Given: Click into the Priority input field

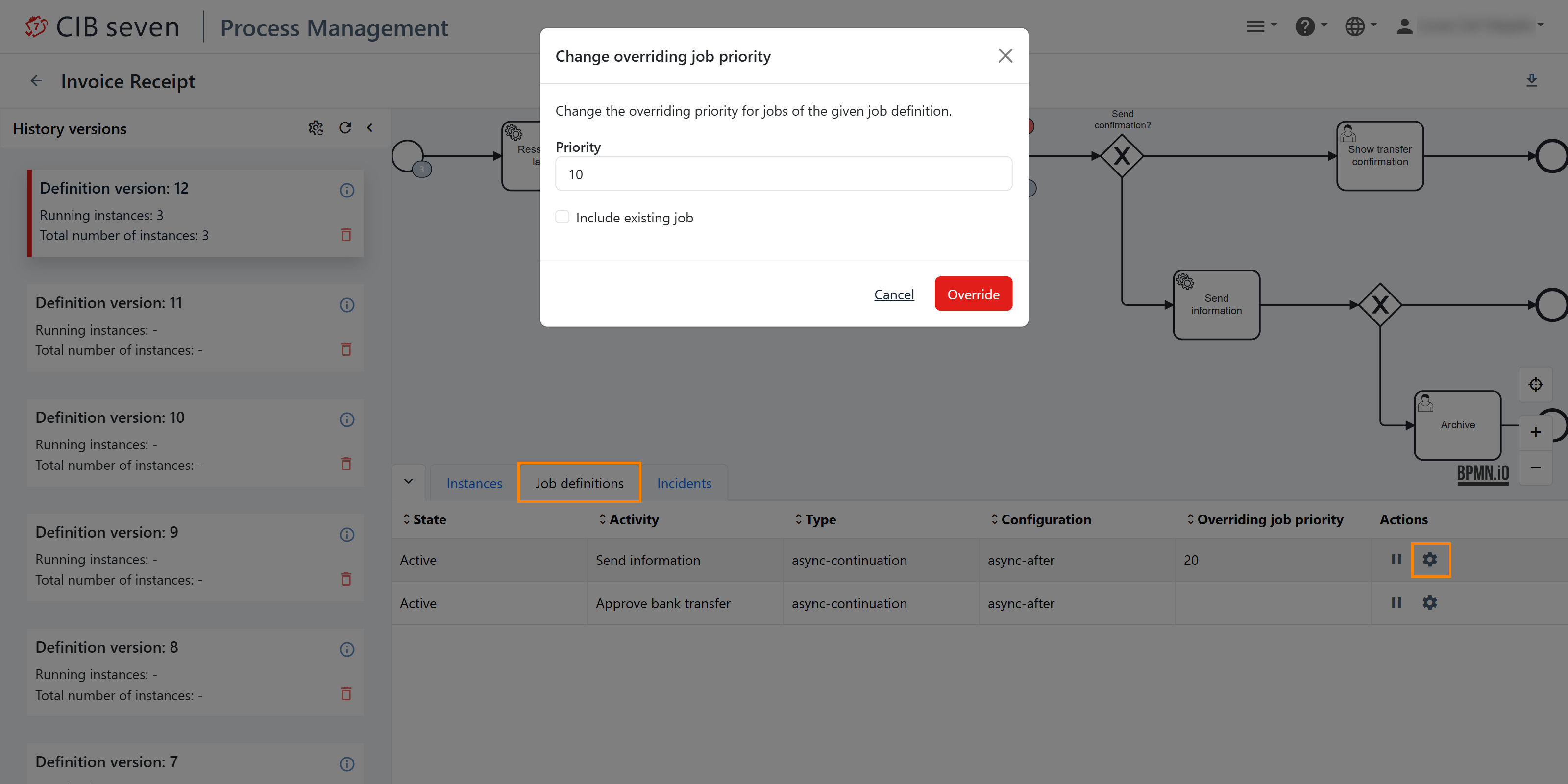Looking at the screenshot, I should (784, 175).
